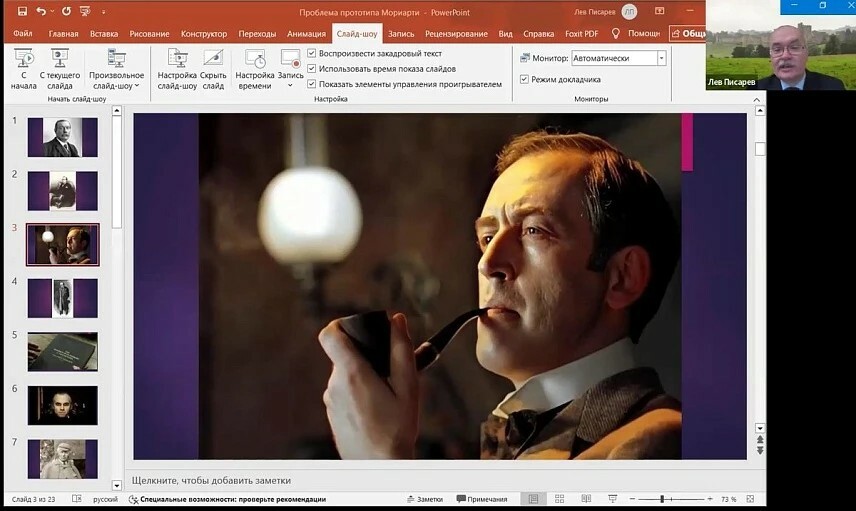Expand the Произвольное слайд-шоу dropdown

point(116,86)
